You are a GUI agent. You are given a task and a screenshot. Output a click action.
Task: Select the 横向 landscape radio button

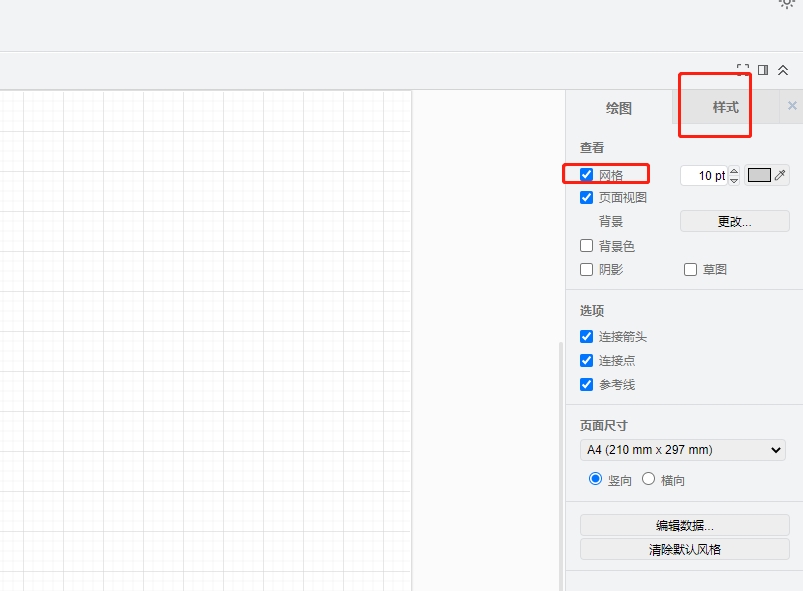point(648,479)
